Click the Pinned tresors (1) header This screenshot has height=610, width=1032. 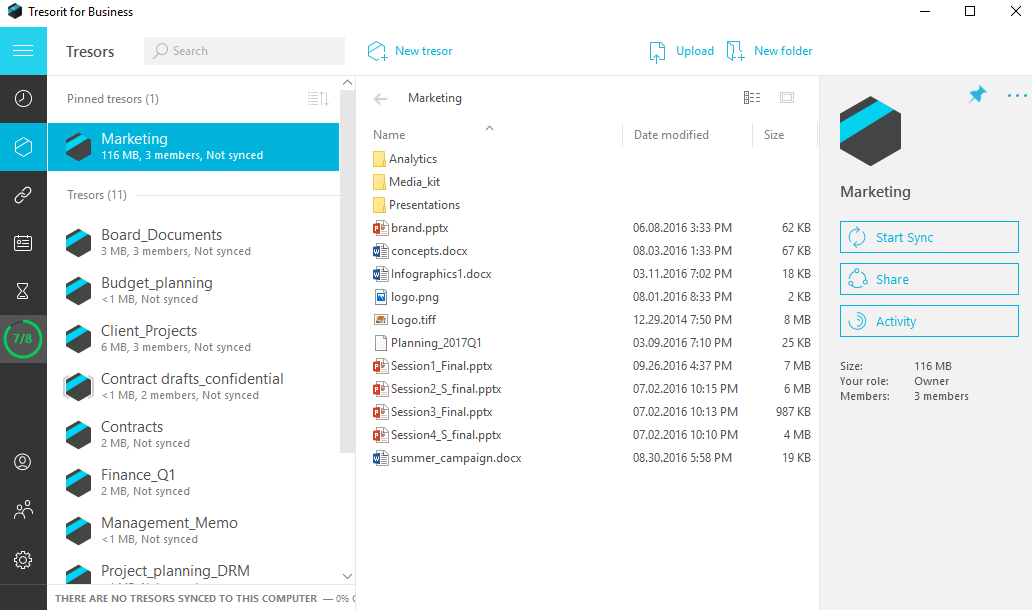coord(113,99)
